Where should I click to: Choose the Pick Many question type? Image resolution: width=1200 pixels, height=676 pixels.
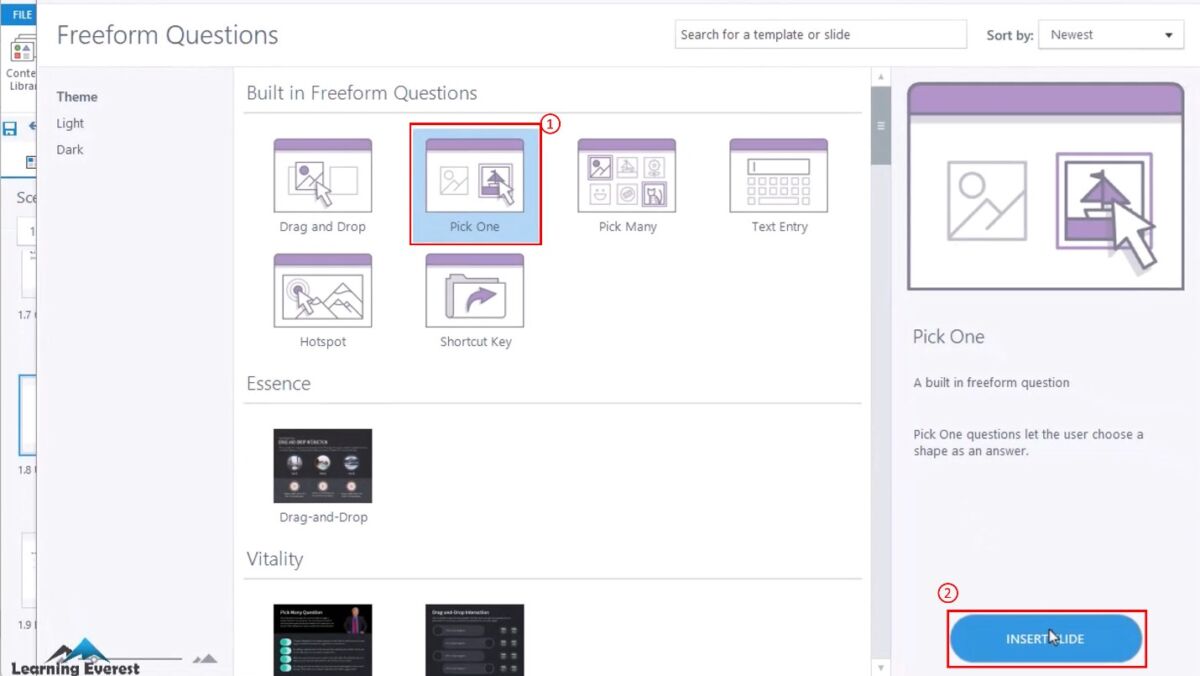pos(626,180)
